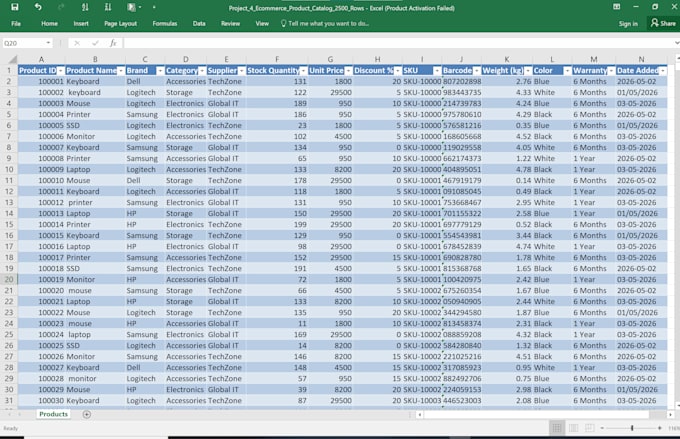
Task: Open the Unit Price filter dropdown
Action: click(348, 71)
